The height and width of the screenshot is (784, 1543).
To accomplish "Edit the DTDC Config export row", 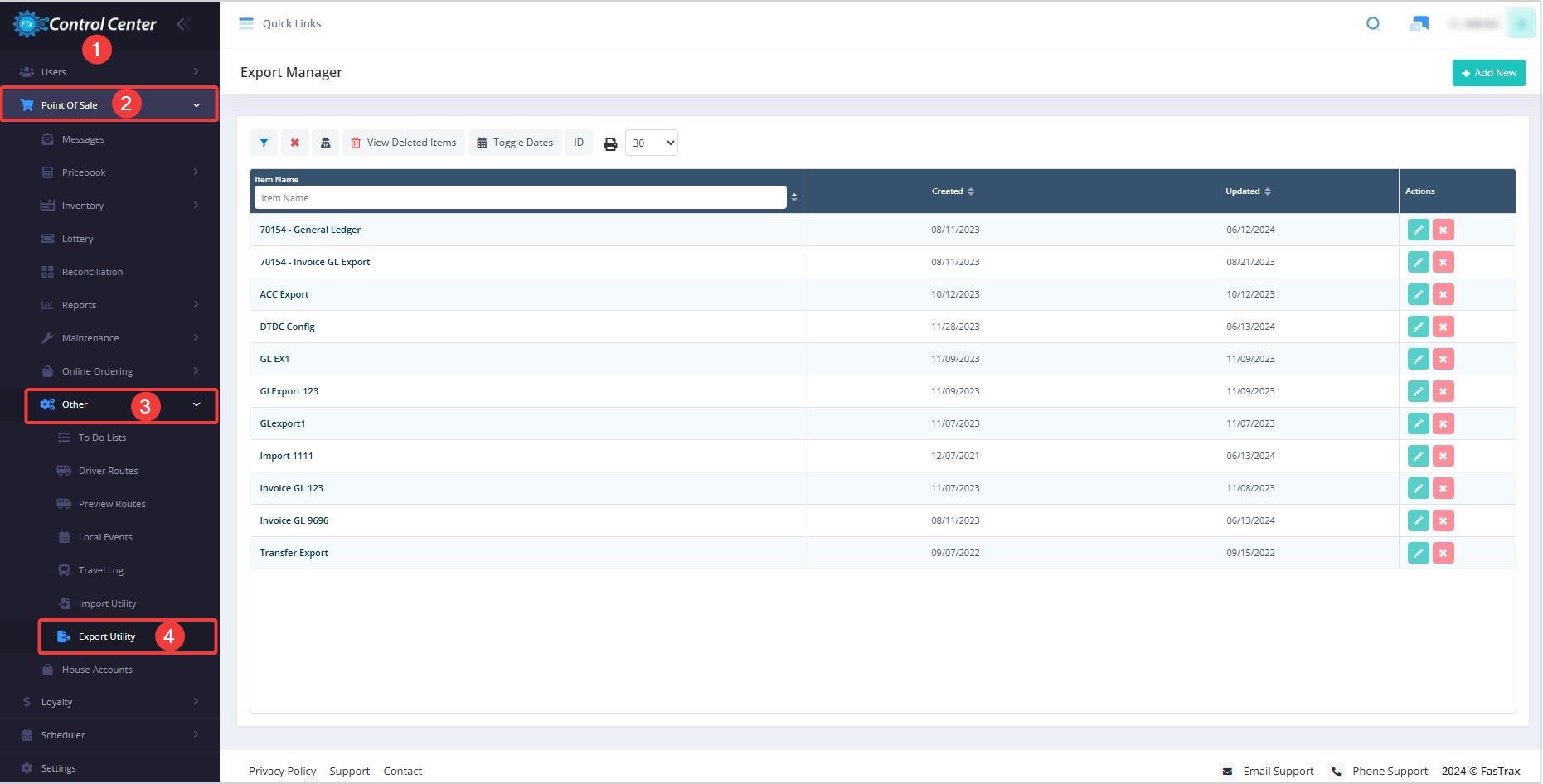I will click(x=1418, y=327).
